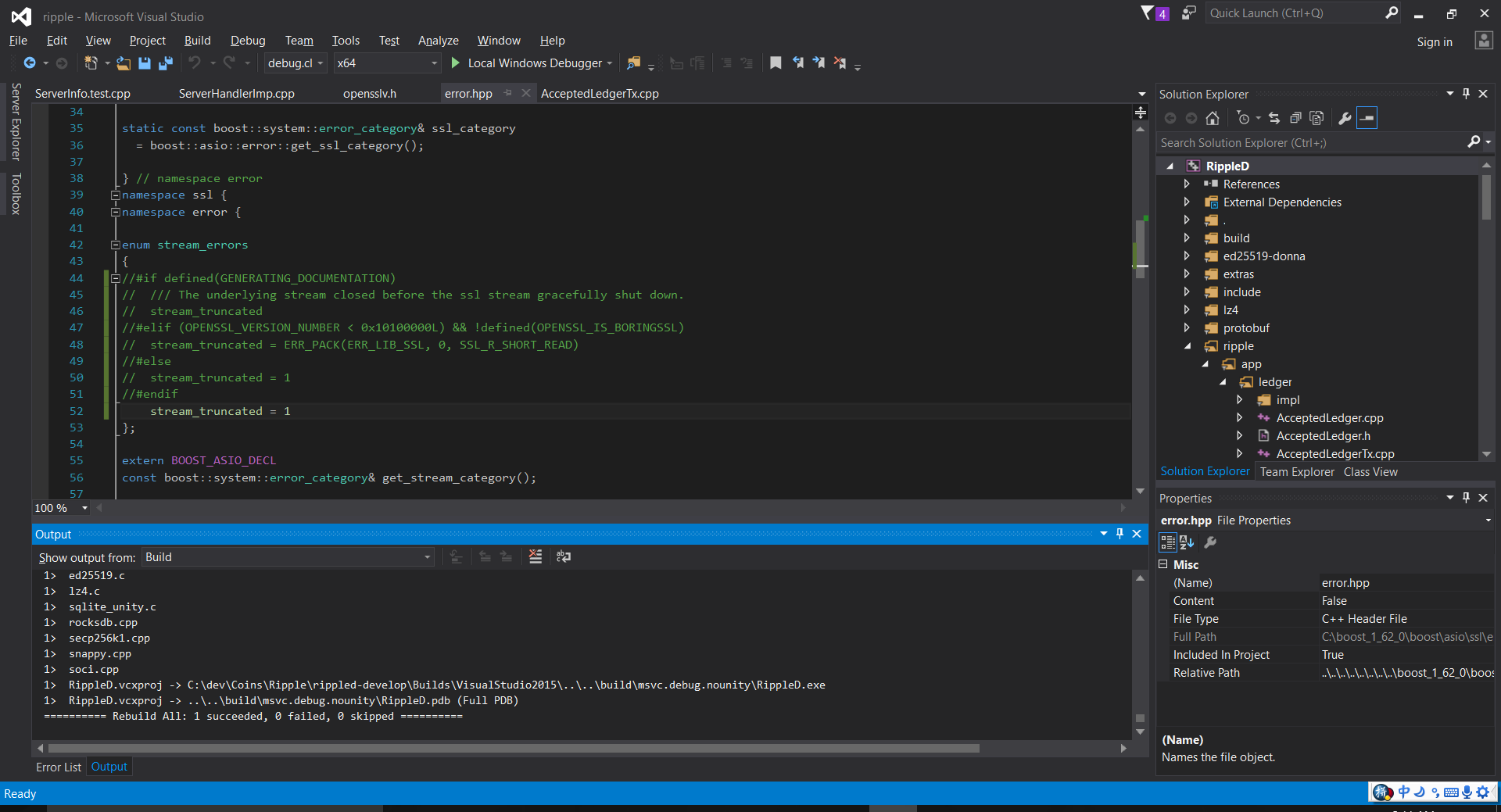Open the Local Windows Debugger dropdown arrow
Screen dimensions: 1501x812
coord(609,63)
